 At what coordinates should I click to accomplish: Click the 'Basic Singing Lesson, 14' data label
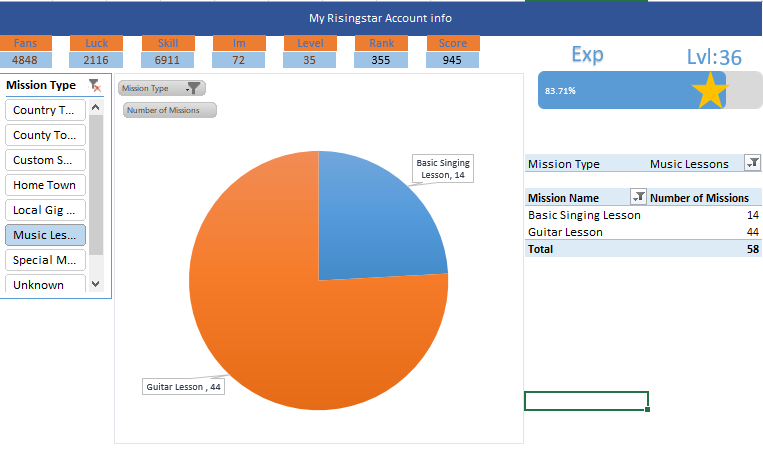point(443,169)
